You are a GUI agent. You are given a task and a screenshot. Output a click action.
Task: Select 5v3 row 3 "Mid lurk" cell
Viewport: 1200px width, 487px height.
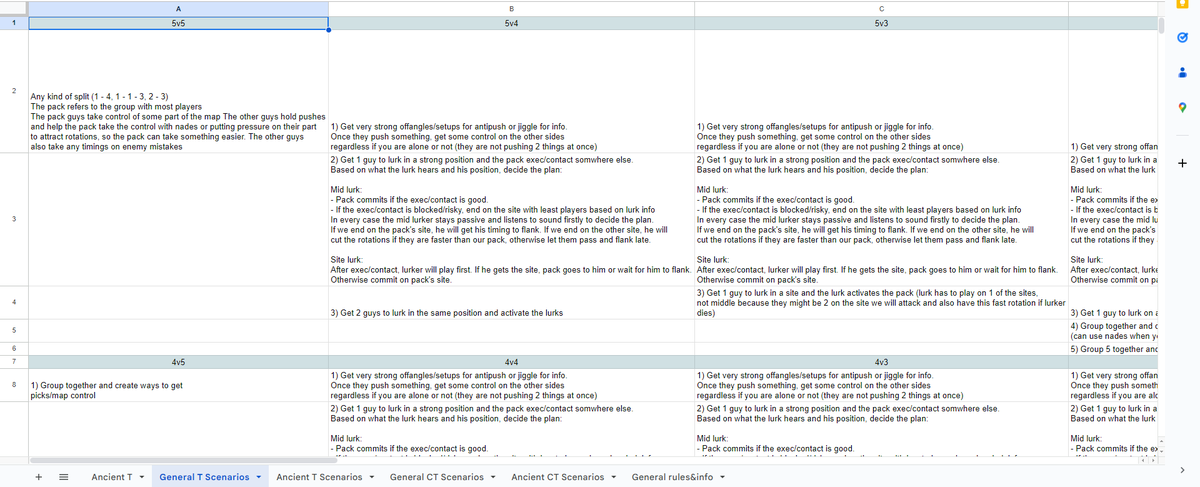pos(879,219)
